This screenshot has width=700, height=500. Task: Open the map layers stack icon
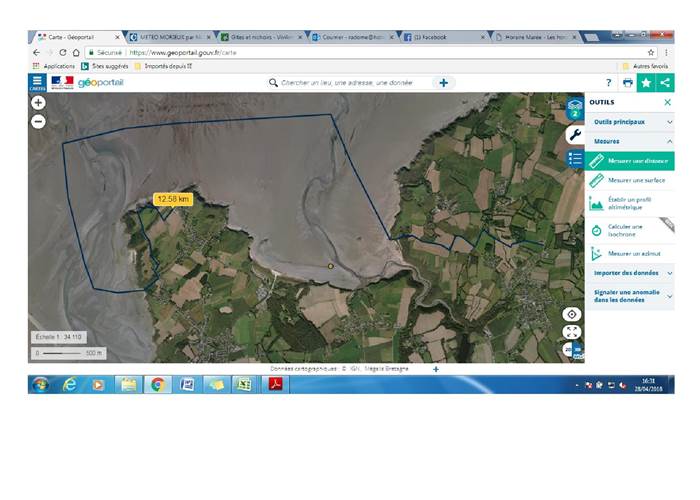tap(574, 107)
